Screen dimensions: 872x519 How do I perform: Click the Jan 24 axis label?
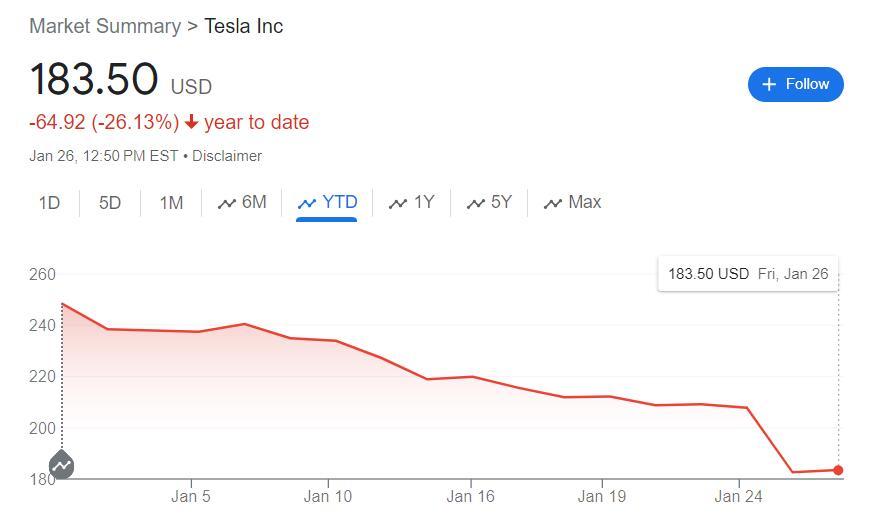pyautogui.click(x=739, y=495)
